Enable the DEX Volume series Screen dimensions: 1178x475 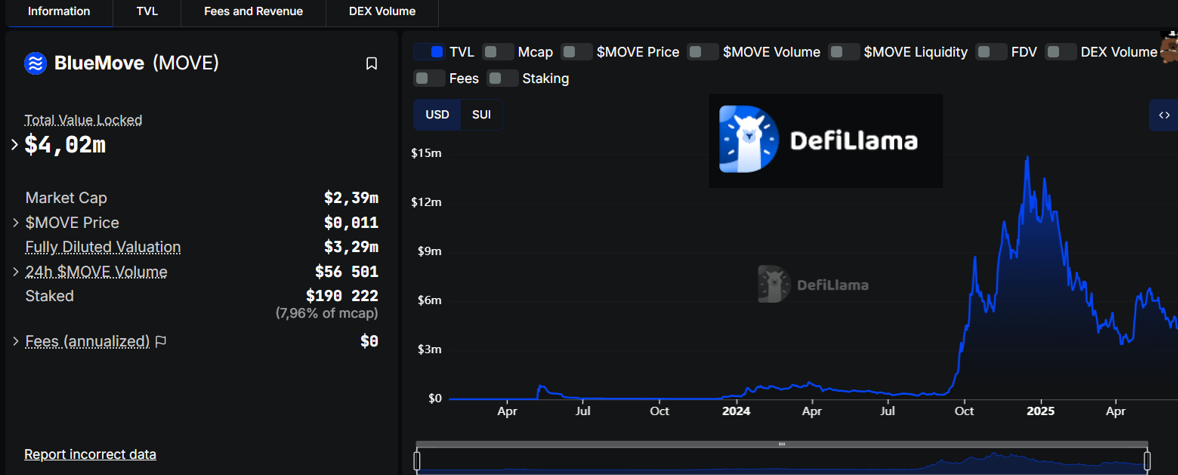pyautogui.click(x=1062, y=52)
